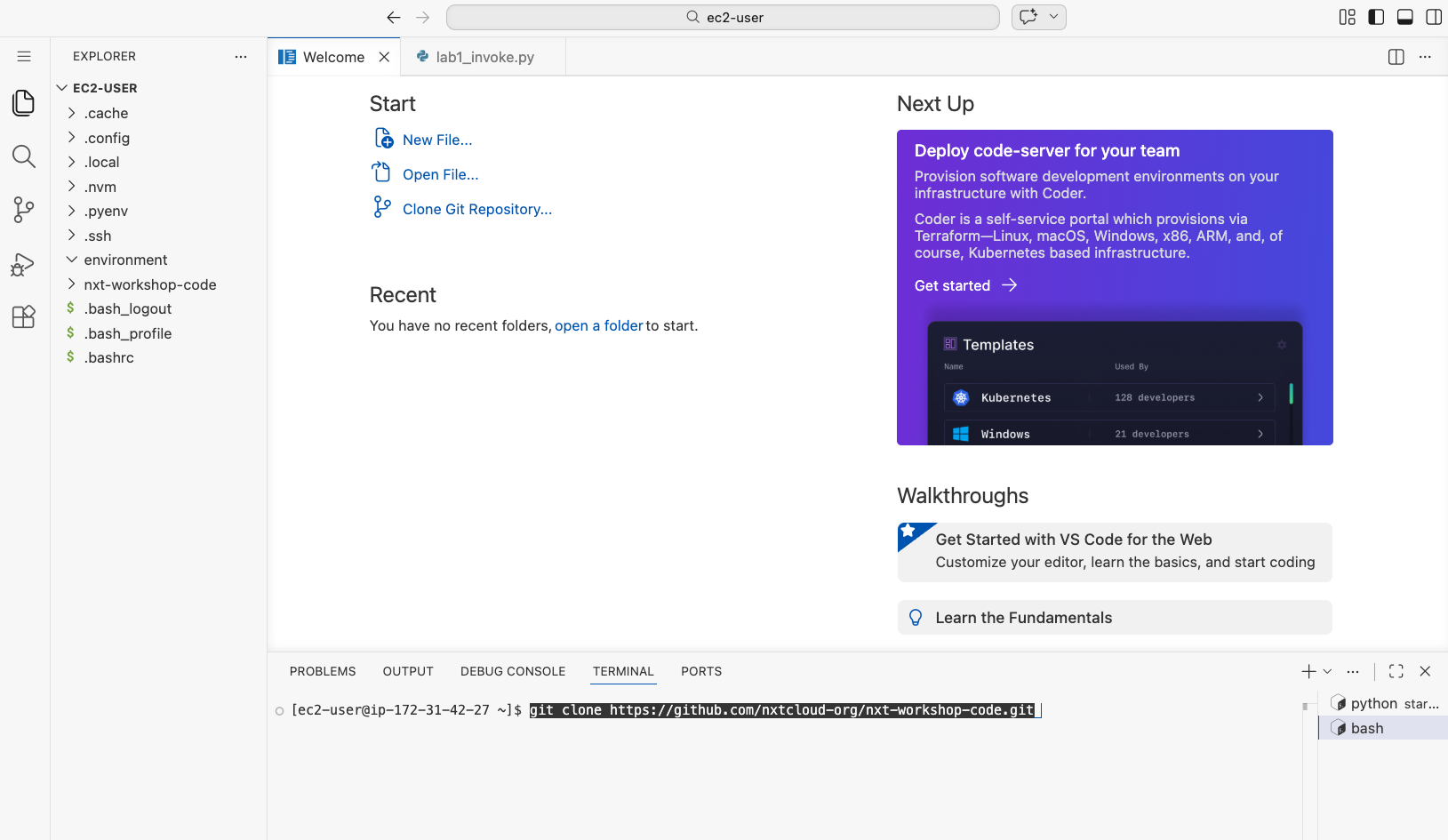
Task: Split the editor to the right
Action: (x=1396, y=57)
